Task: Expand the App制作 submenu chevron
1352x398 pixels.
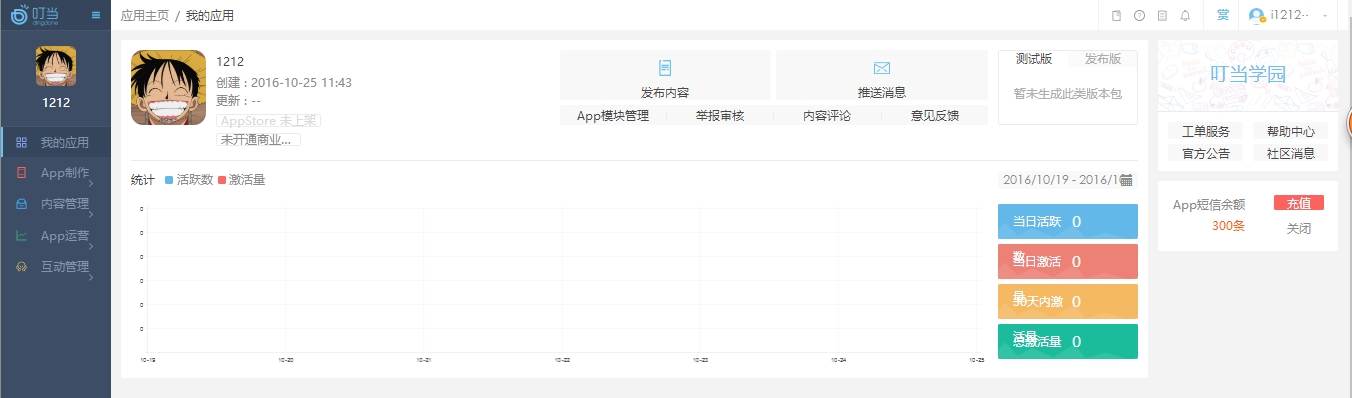Action: coord(92,184)
